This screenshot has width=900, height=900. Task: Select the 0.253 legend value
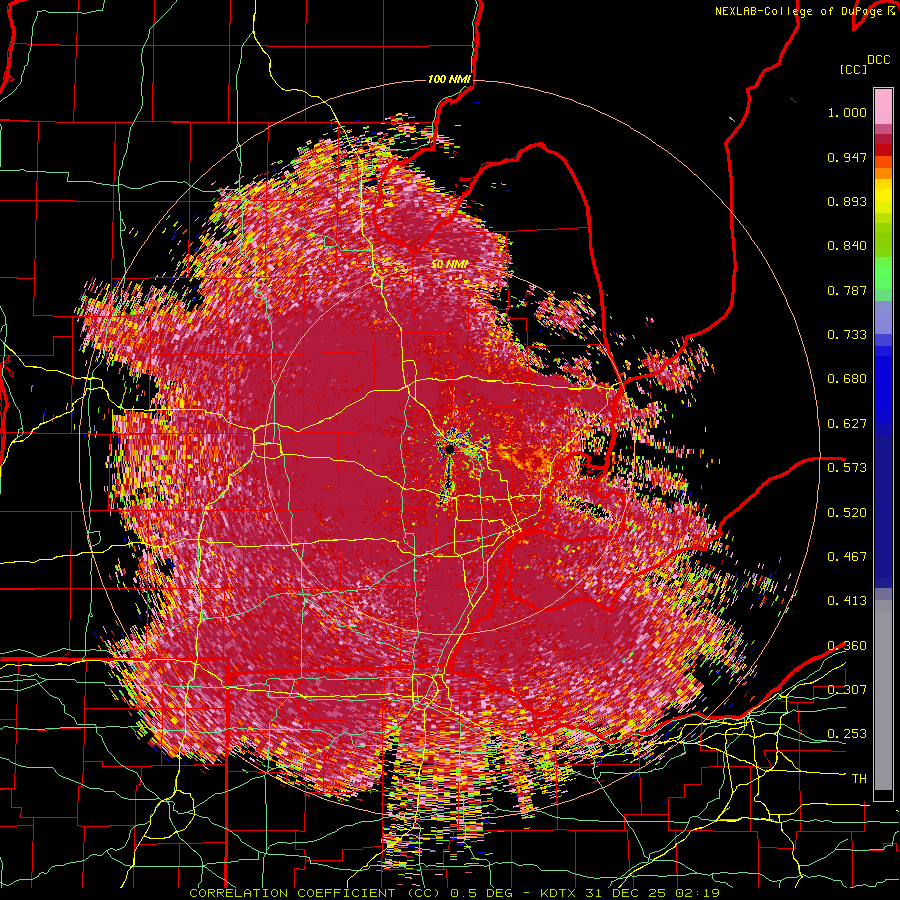(847, 734)
